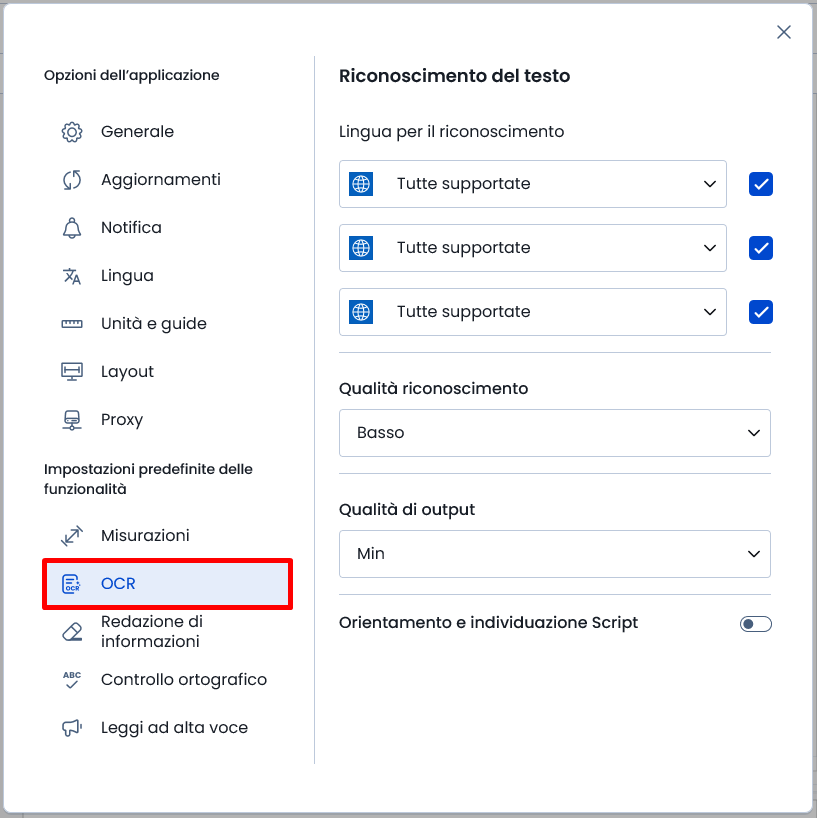The height and width of the screenshot is (818, 817).
Task: Click the Layout monitor icon
Action: click(x=72, y=372)
